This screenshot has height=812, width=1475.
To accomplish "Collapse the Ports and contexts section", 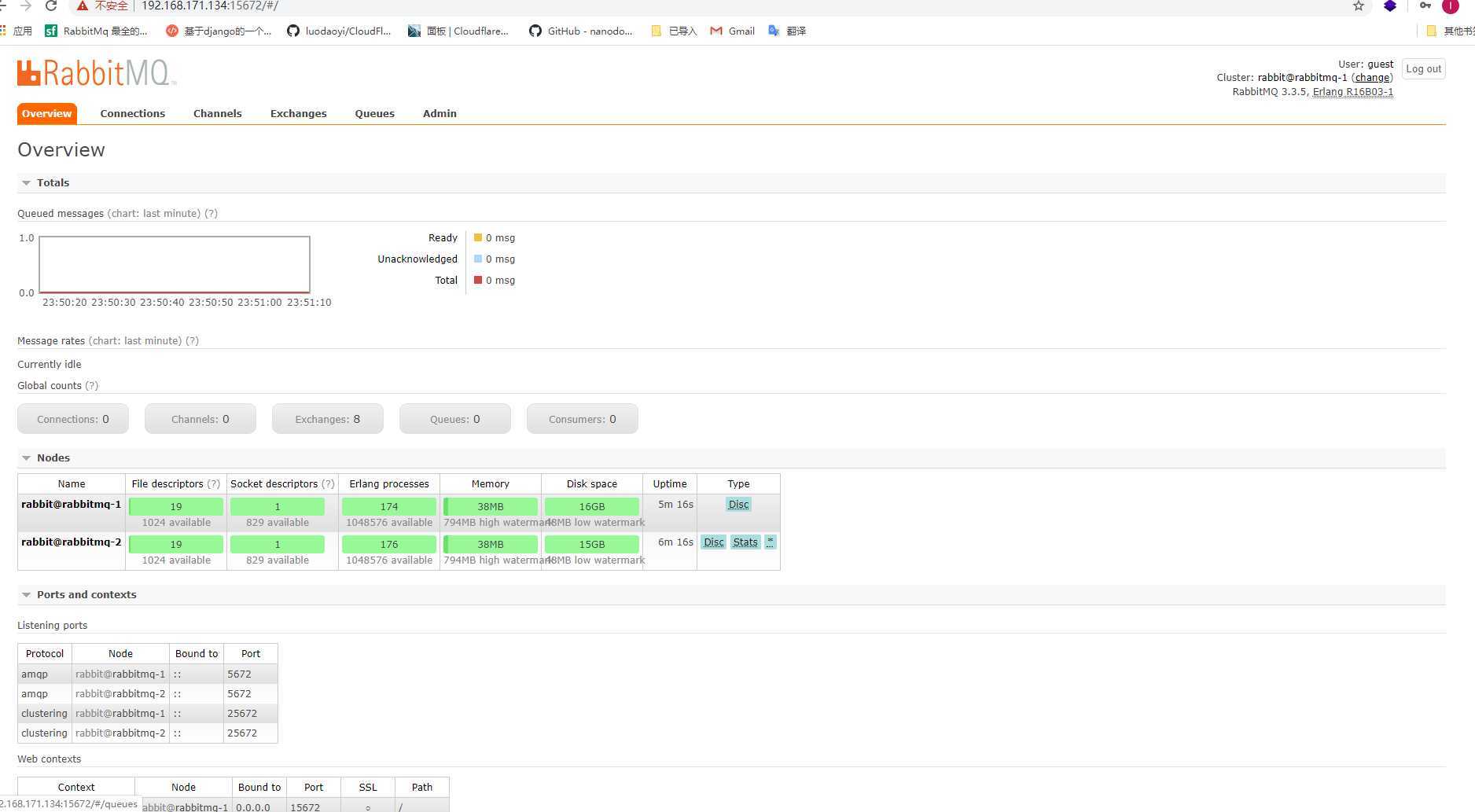I will 86,594.
